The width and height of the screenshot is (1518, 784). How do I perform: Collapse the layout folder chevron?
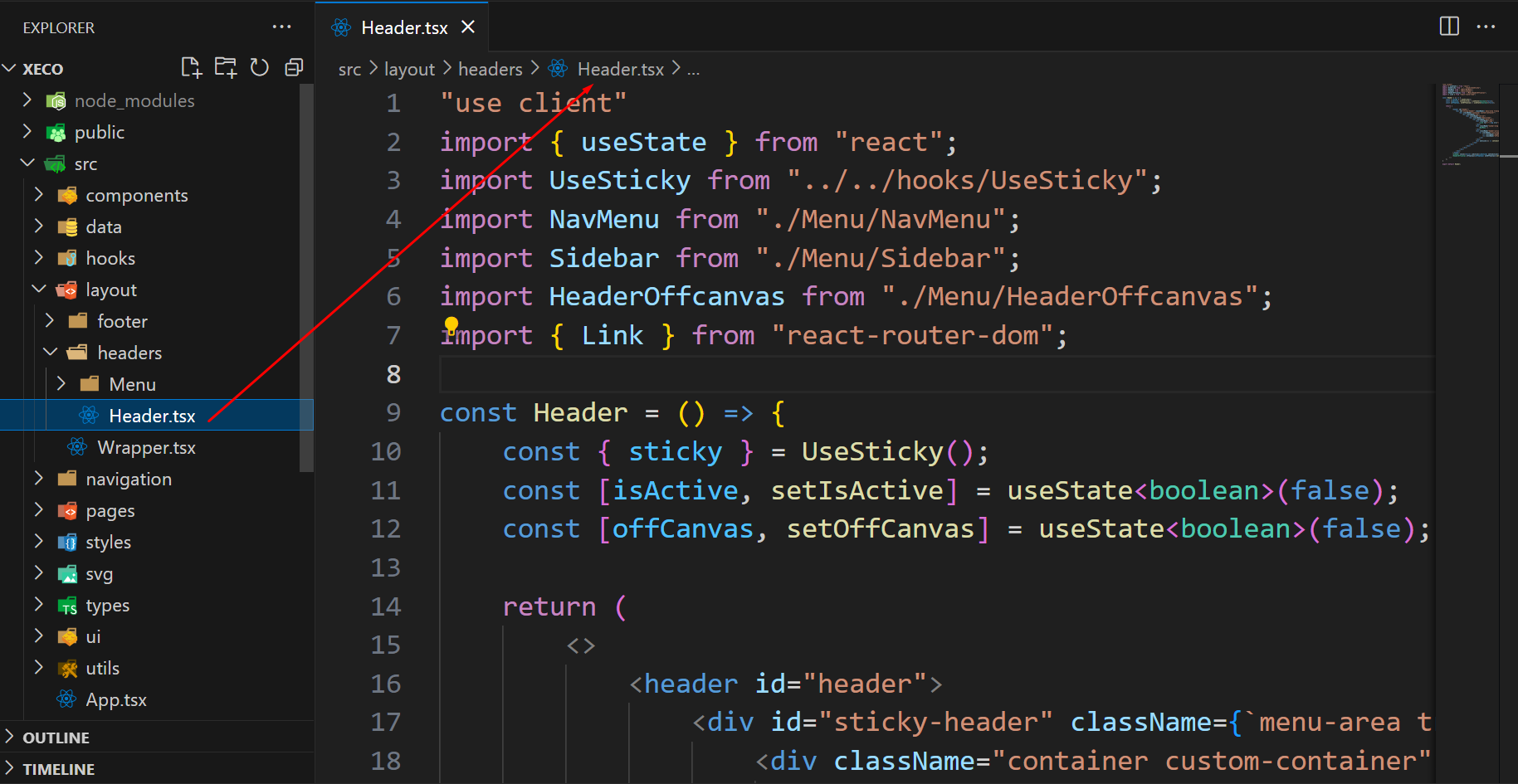click(39, 289)
